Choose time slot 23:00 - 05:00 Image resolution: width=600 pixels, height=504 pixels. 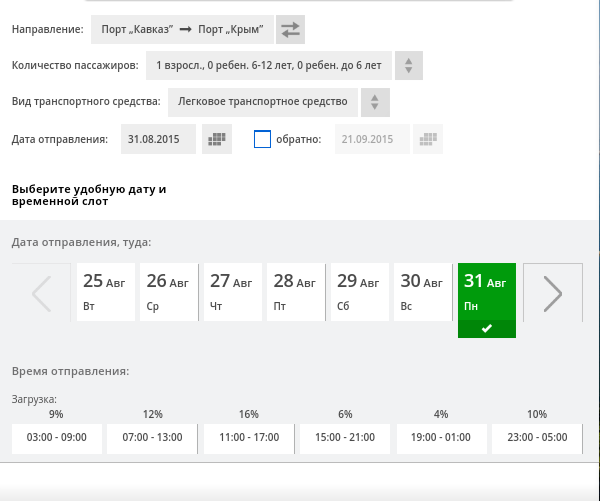(x=537, y=438)
